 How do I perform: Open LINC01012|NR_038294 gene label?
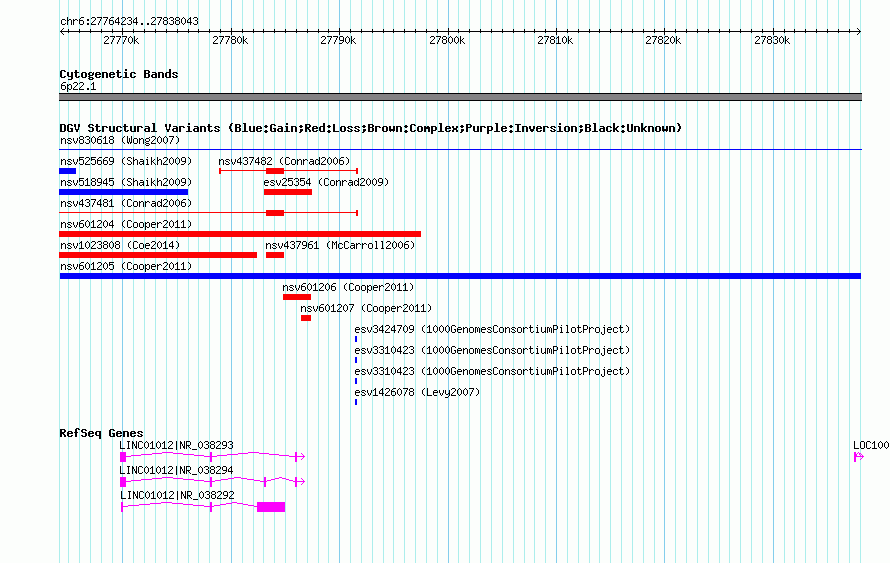[x=177, y=470]
